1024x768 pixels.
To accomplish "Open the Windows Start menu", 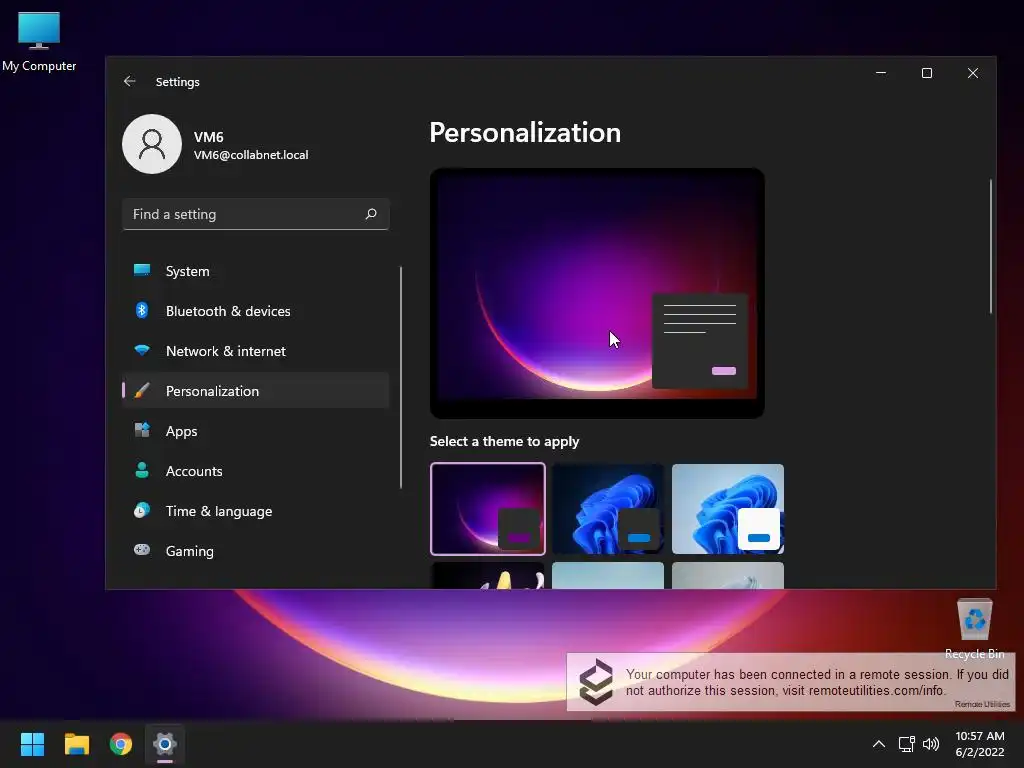I will tap(32, 744).
